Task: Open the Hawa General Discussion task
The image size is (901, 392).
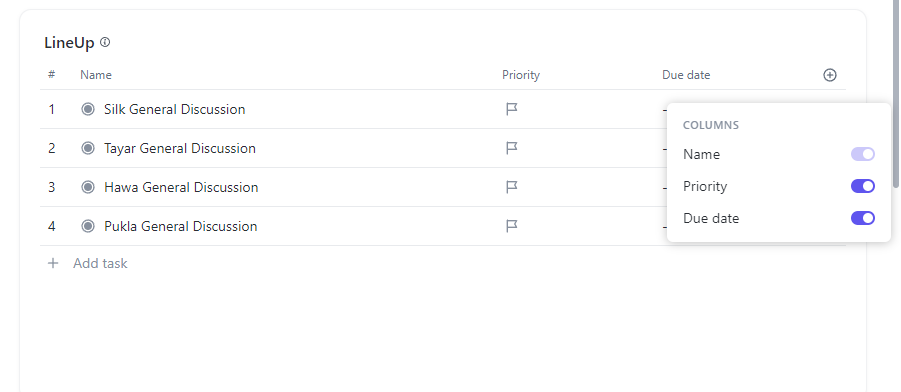Action: click(181, 187)
